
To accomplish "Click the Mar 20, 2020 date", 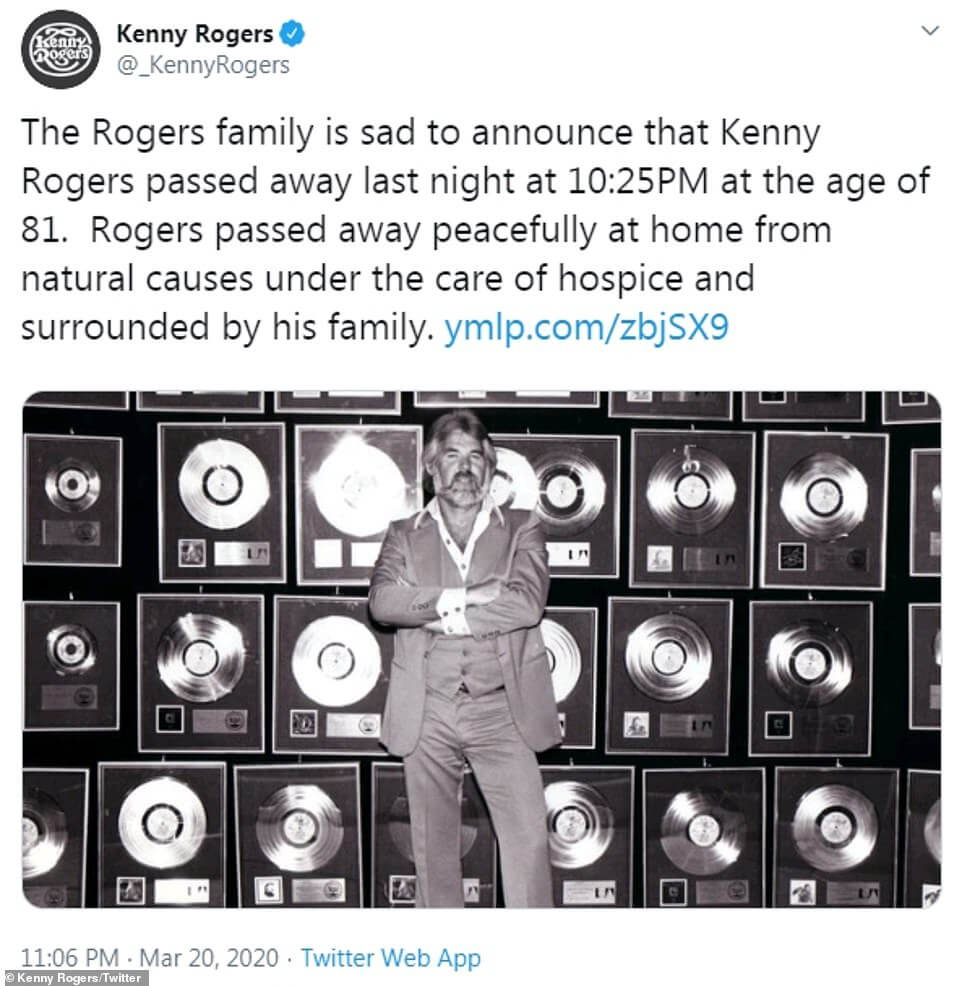I will 209,958.
